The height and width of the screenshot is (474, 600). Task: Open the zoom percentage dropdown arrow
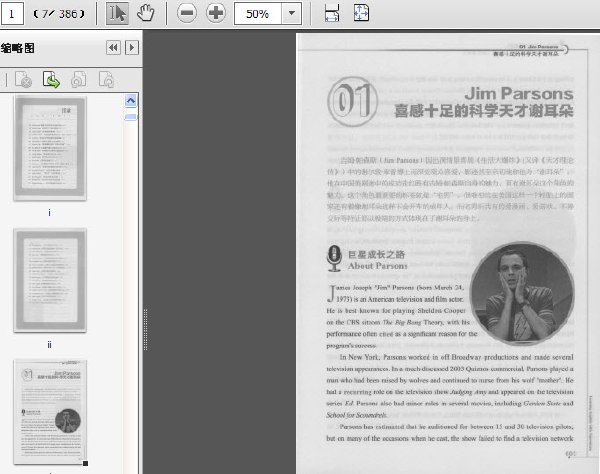(292, 14)
